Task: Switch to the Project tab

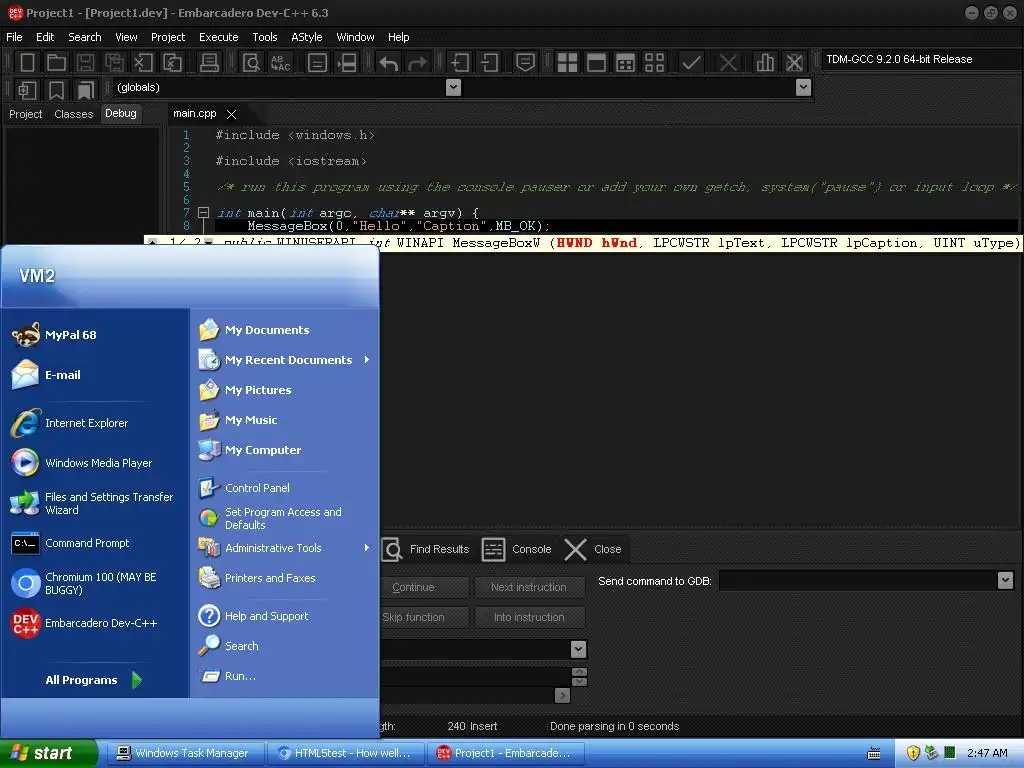Action: click(x=25, y=114)
